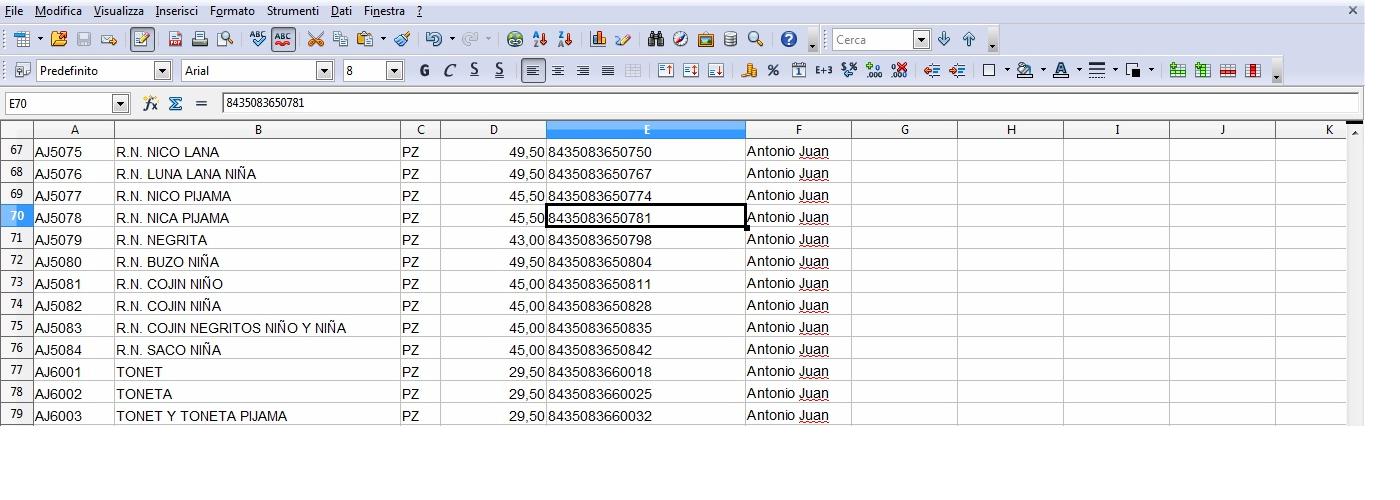Open Help with question mark icon
The width and height of the screenshot is (1400, 500).
coord(789,39)
